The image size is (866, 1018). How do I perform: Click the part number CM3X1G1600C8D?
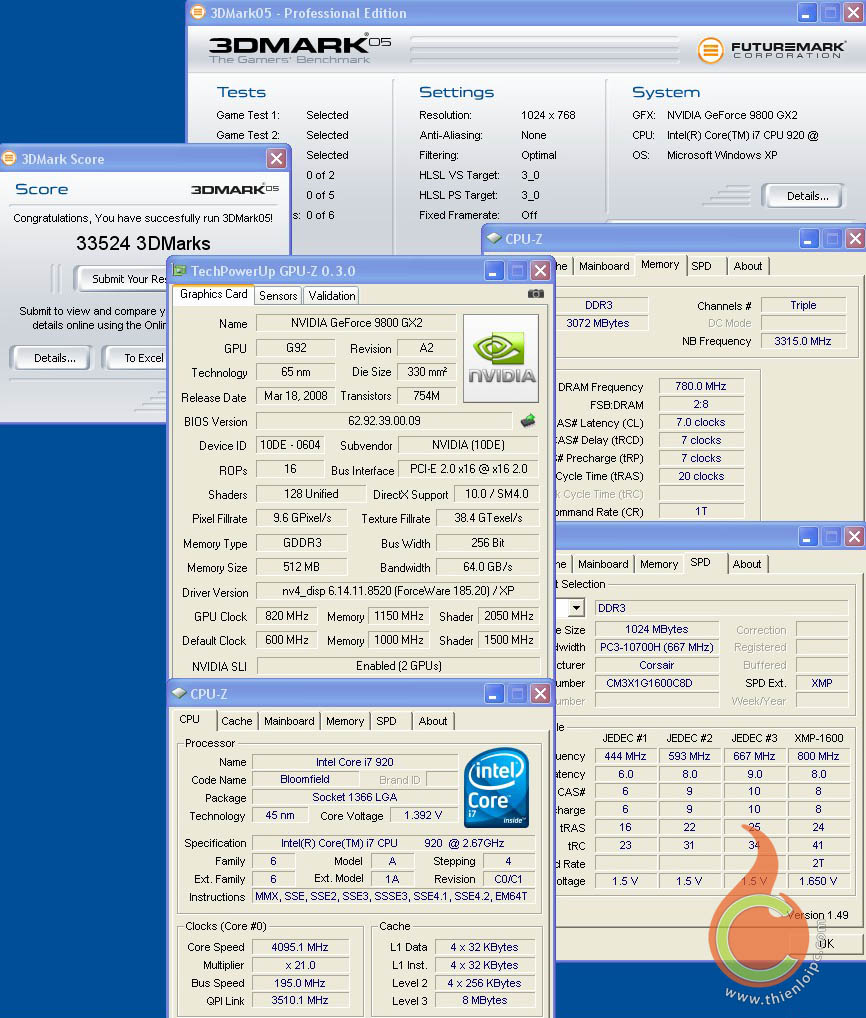pos(656,683)
